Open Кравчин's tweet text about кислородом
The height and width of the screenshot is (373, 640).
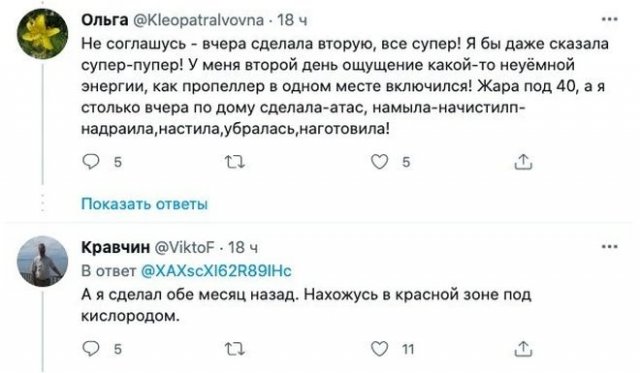coord(306,305)
